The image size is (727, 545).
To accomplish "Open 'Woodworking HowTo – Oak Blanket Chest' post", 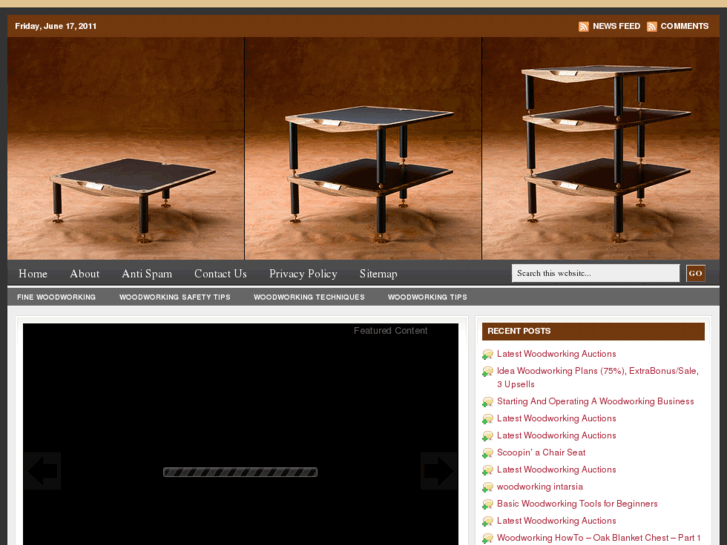I will click(x=599, y=538).
